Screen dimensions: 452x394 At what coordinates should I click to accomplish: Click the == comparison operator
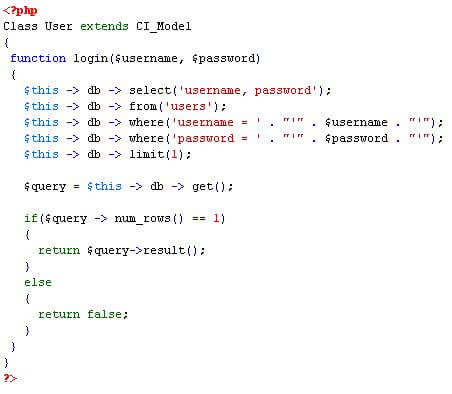[199, 219]
